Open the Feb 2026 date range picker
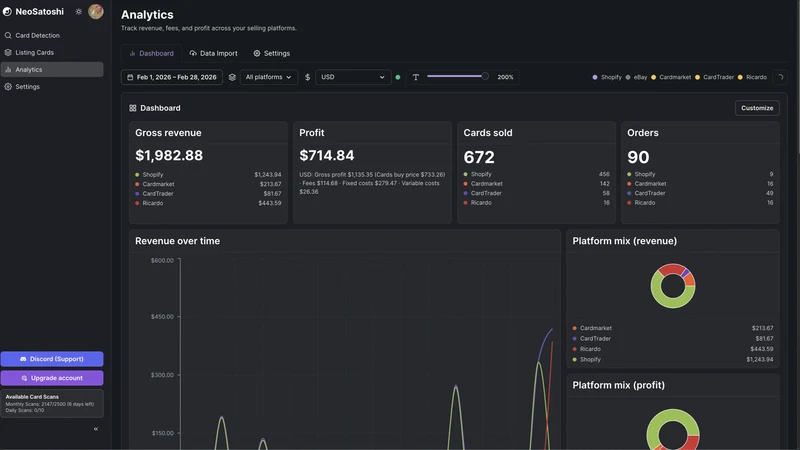Viewport: 800px width, 450px height. (172, 77)
